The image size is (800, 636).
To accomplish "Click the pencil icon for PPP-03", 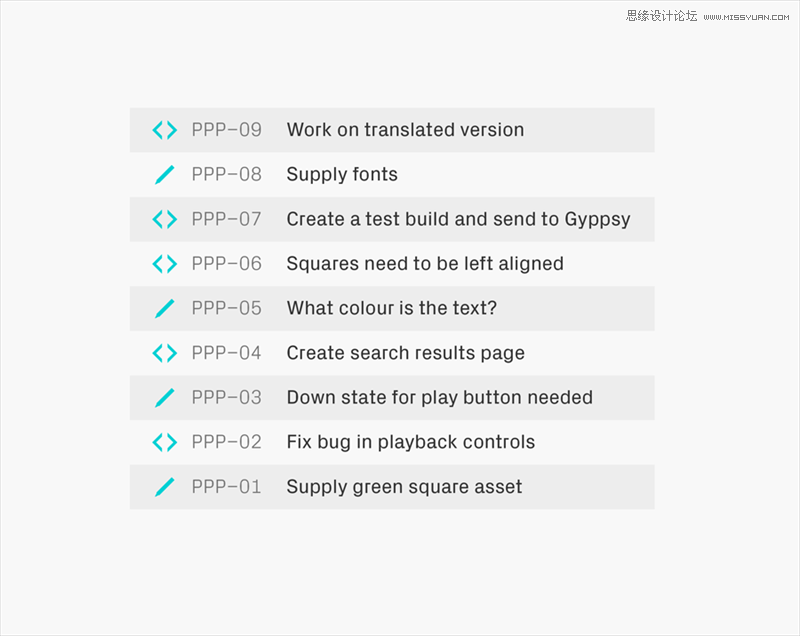I will click(x=165, y=398).
